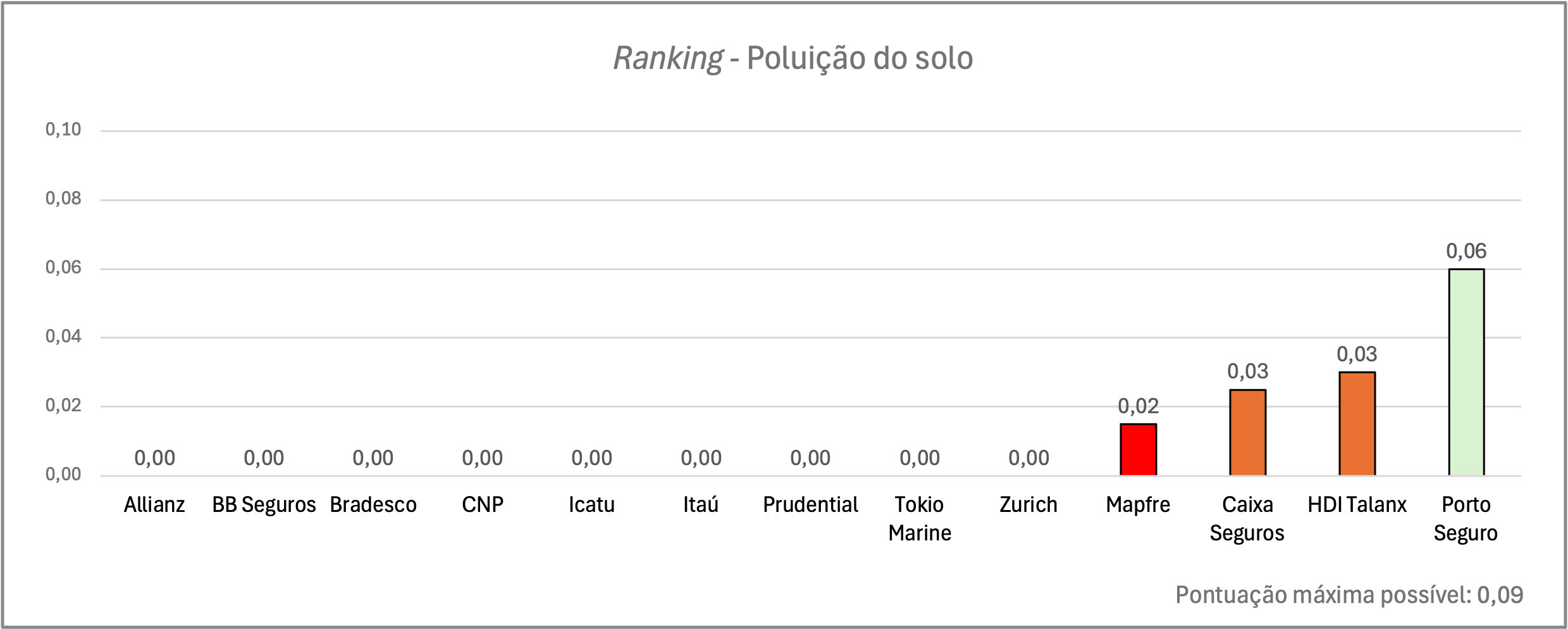Click the 0,10 vertical axis value
The height and width of the screenshot is (629, 1568).
pyautogui.click(x=63, y=130)
